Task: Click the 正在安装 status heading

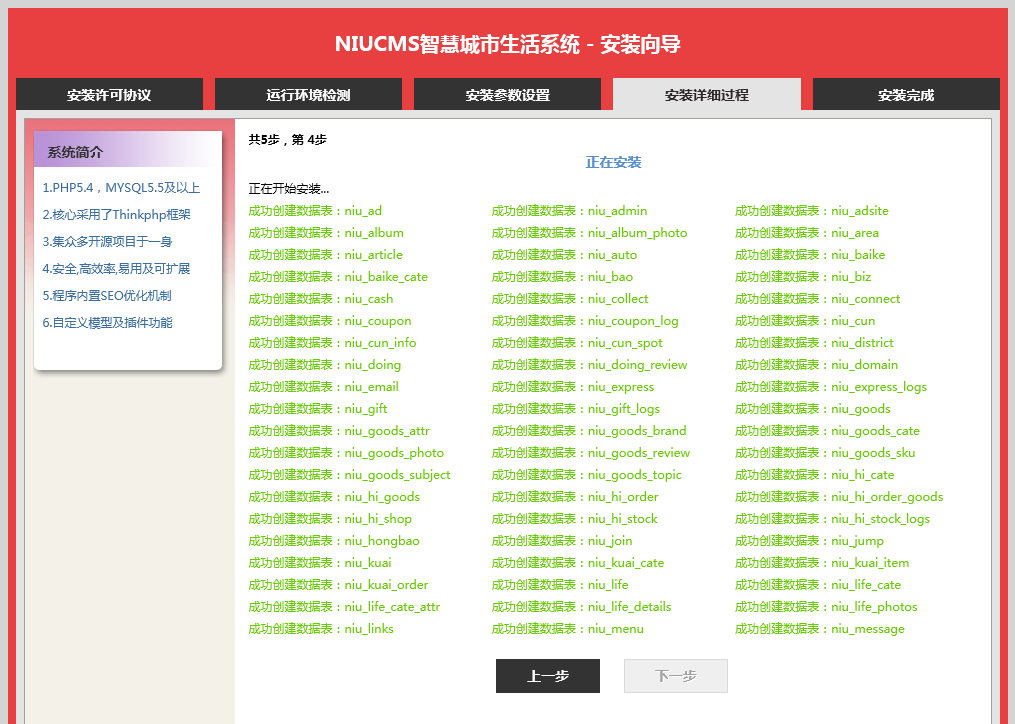Action: pos(613,163)
